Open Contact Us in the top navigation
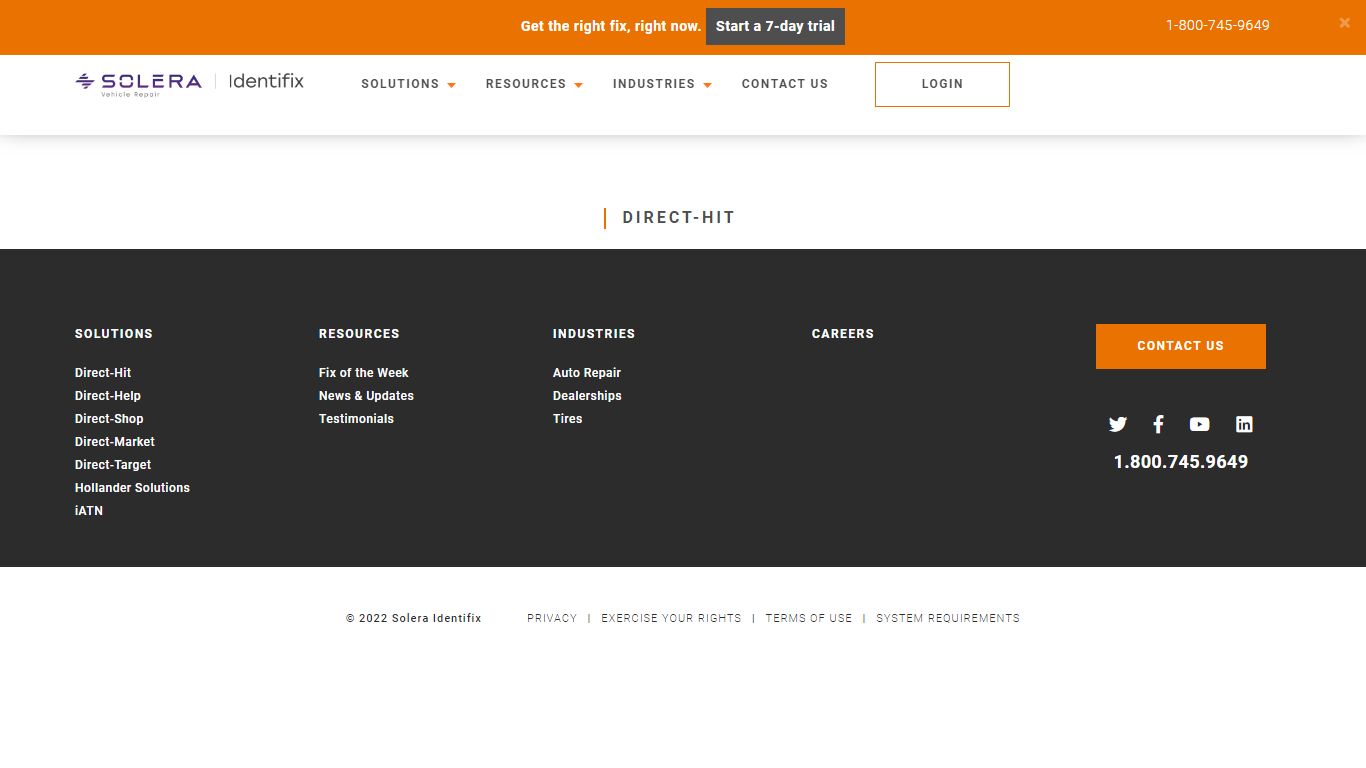Screen dimensions: 1366x768 click(x=785, y=84)
